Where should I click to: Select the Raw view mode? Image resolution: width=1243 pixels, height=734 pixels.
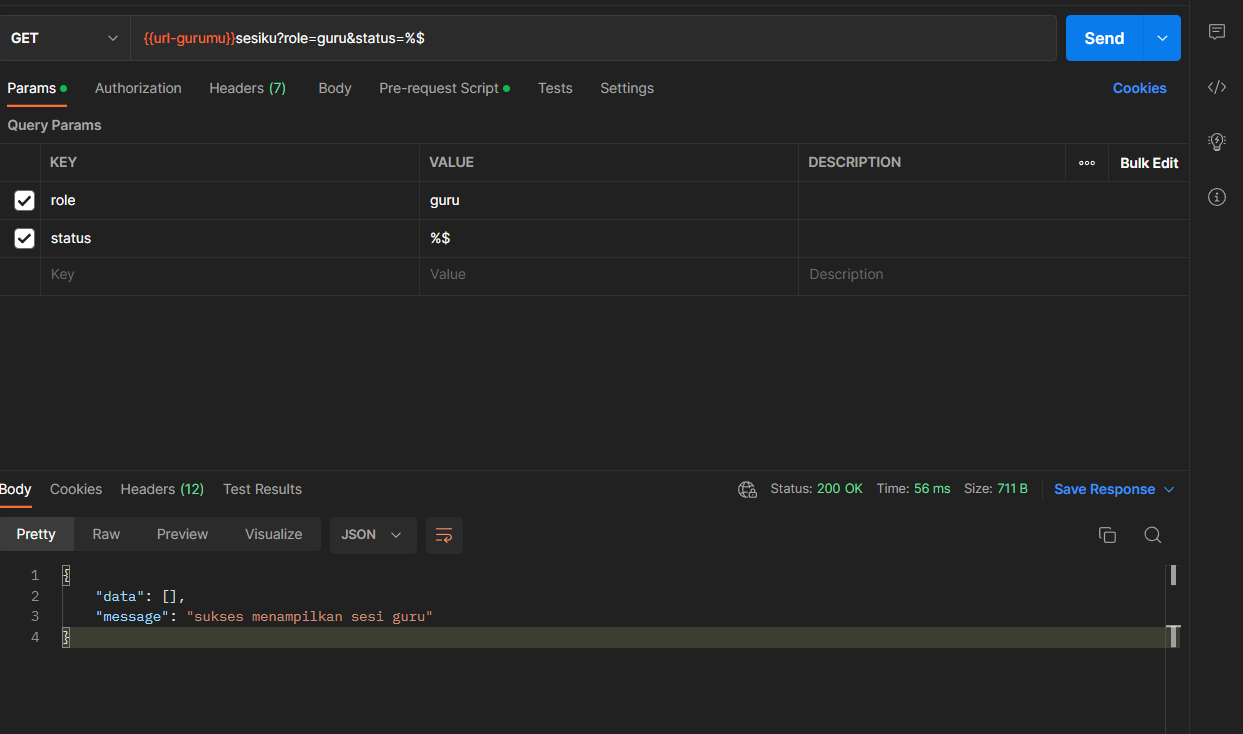click(106, 535)
